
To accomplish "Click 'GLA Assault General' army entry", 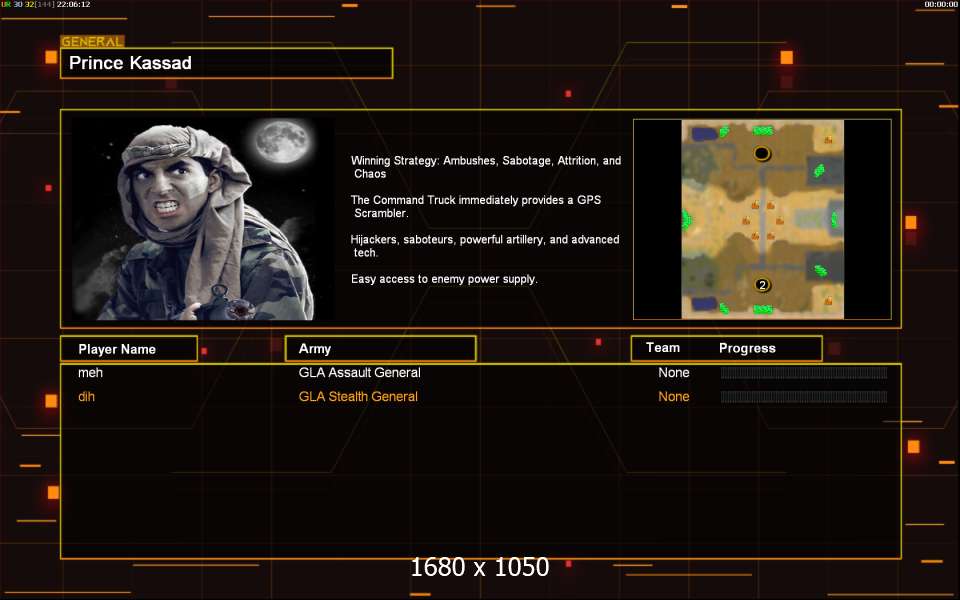I will coord(359,373).
